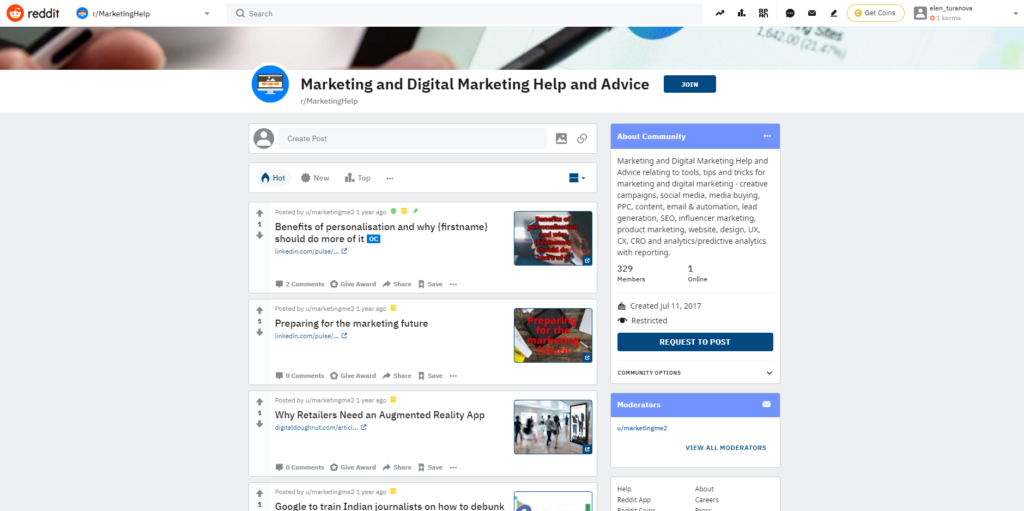The image size is (1024, 511).
Task: Open the post layout view dropdown
Action: pos(577,178)
